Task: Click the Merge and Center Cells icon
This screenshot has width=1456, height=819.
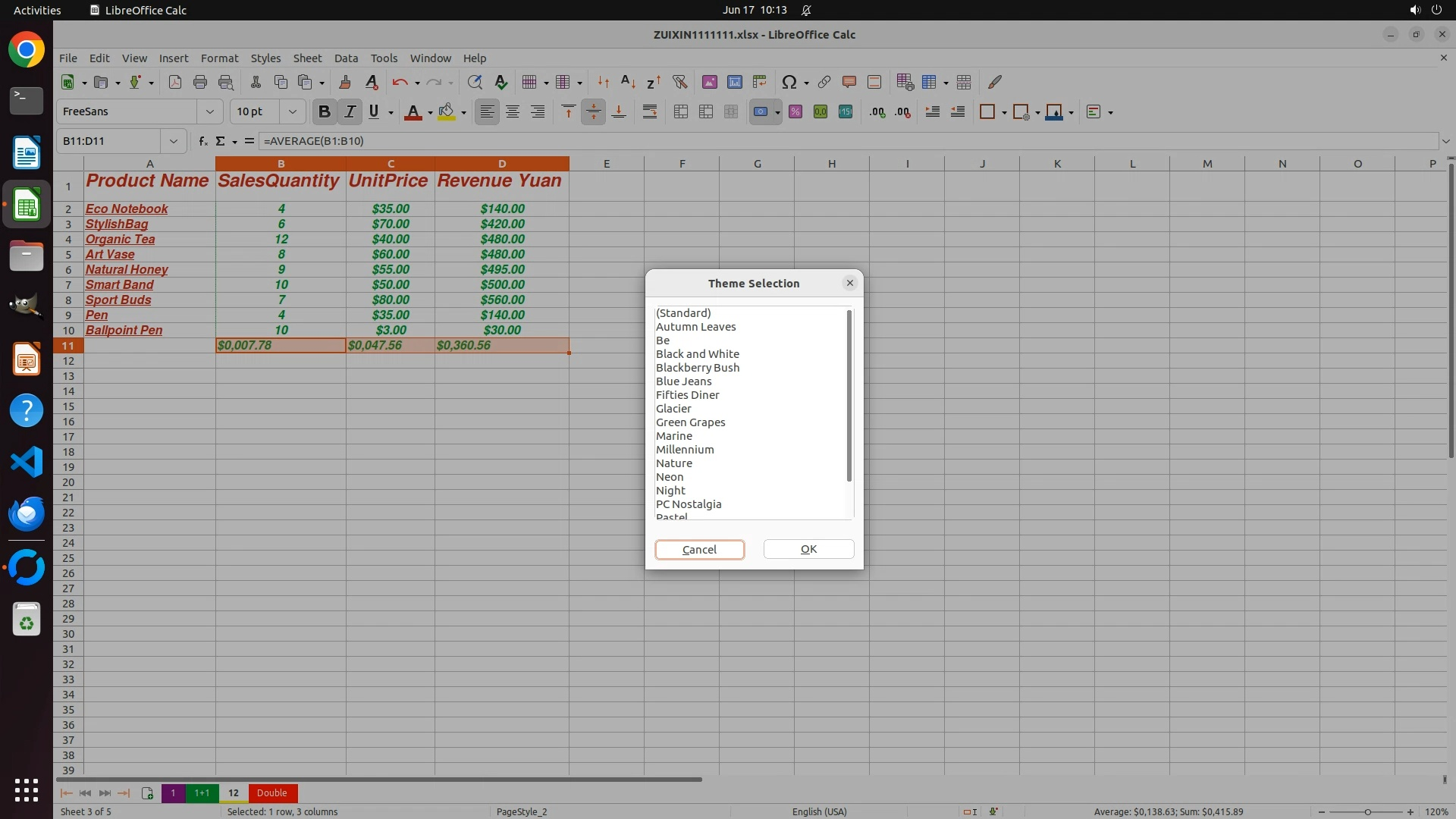Action: pyautogui.click(x=681, y=111)
